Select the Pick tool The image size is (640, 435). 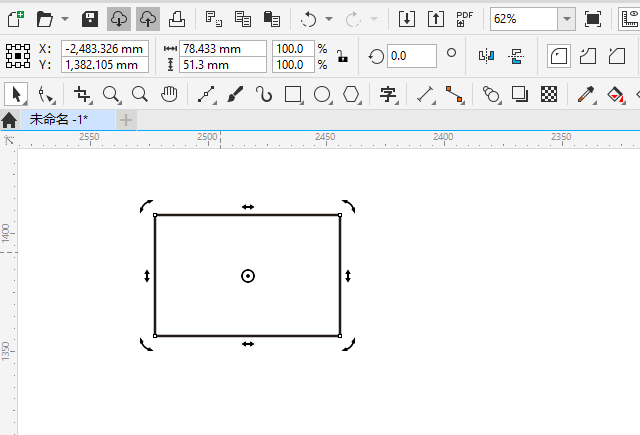(16, 95)
